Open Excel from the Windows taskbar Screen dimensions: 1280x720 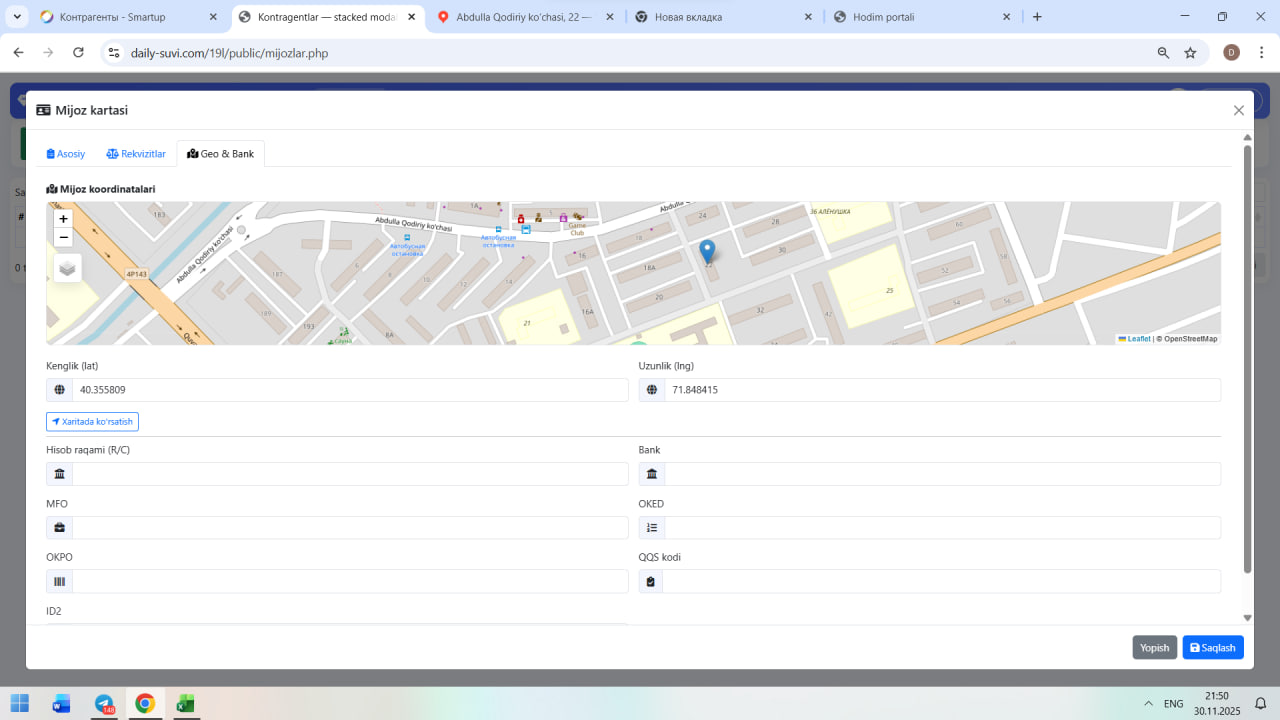(185, 704)
